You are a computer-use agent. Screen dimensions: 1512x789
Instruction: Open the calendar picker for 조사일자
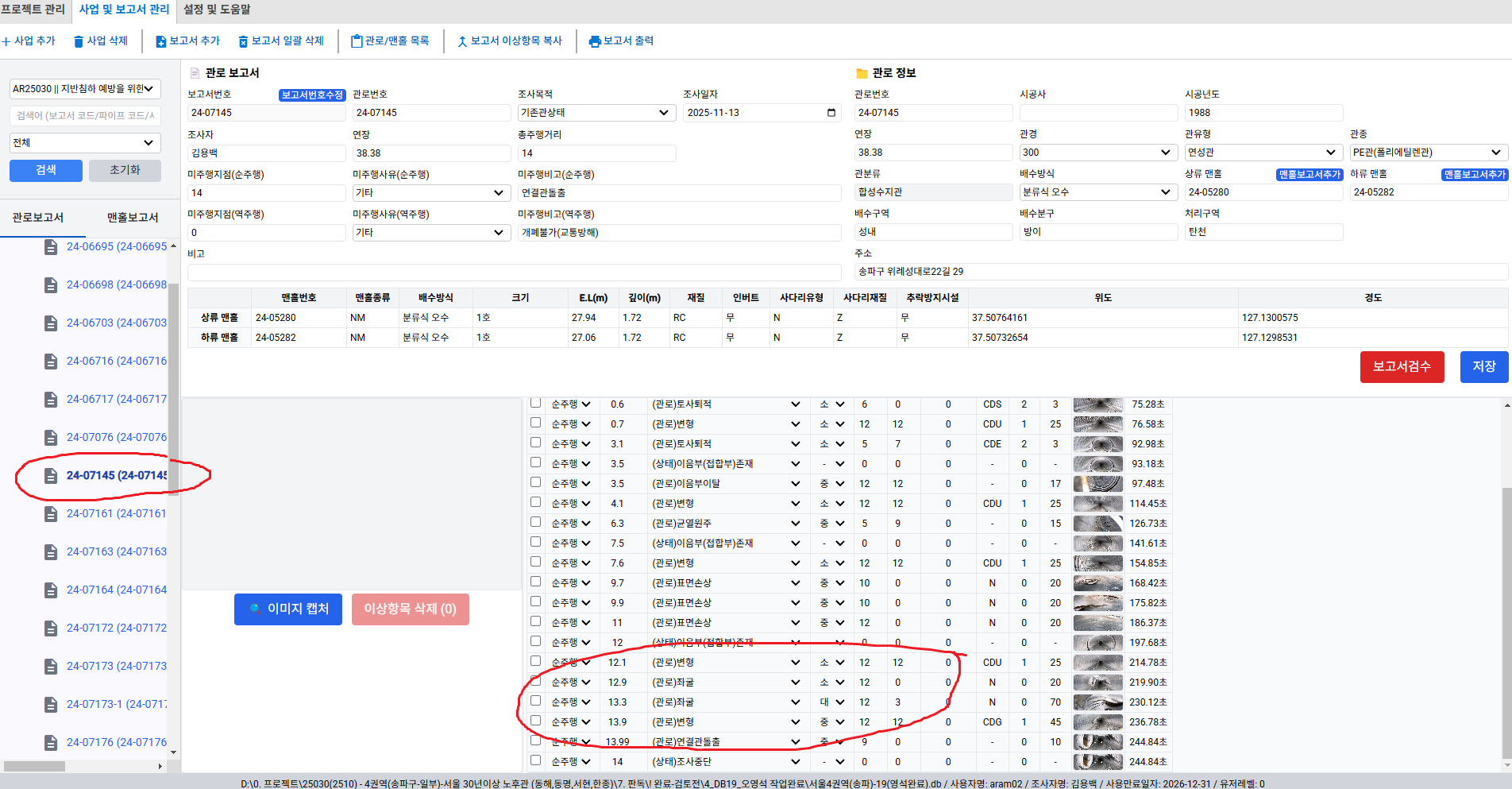tap(831, 113)
